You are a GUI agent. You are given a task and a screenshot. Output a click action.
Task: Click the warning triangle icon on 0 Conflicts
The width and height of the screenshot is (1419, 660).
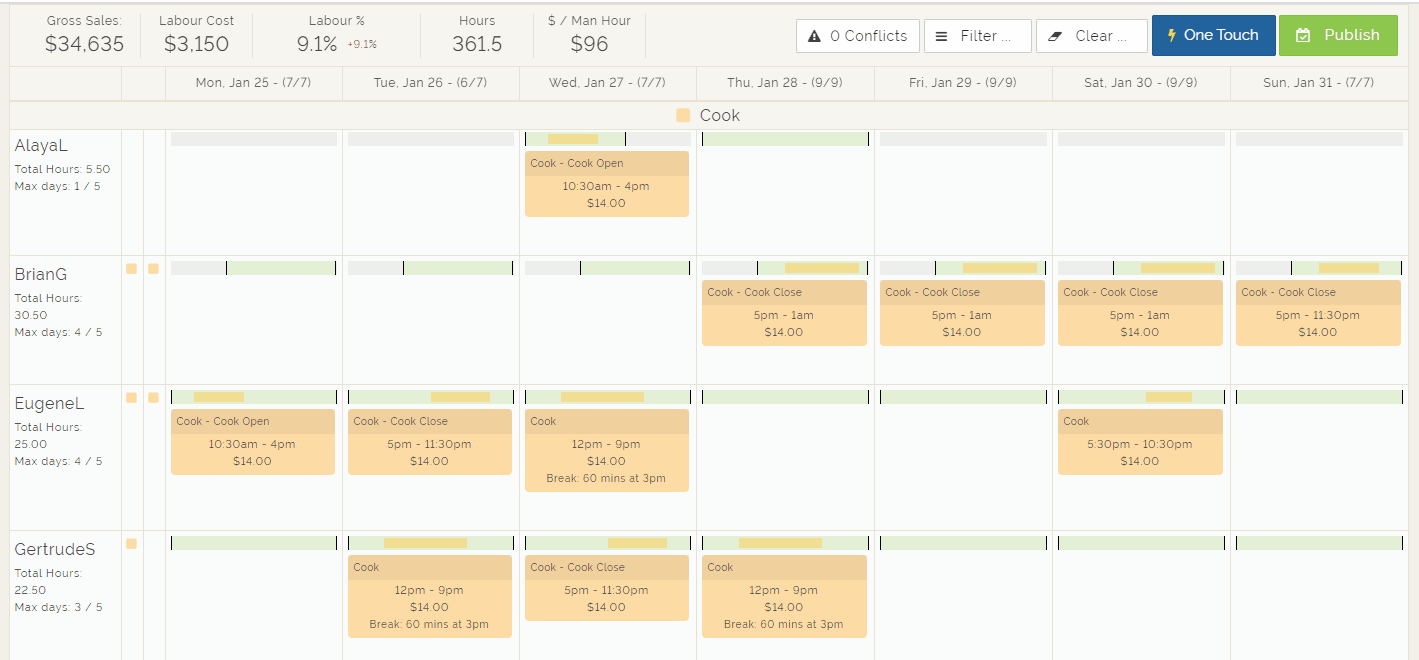816,35
